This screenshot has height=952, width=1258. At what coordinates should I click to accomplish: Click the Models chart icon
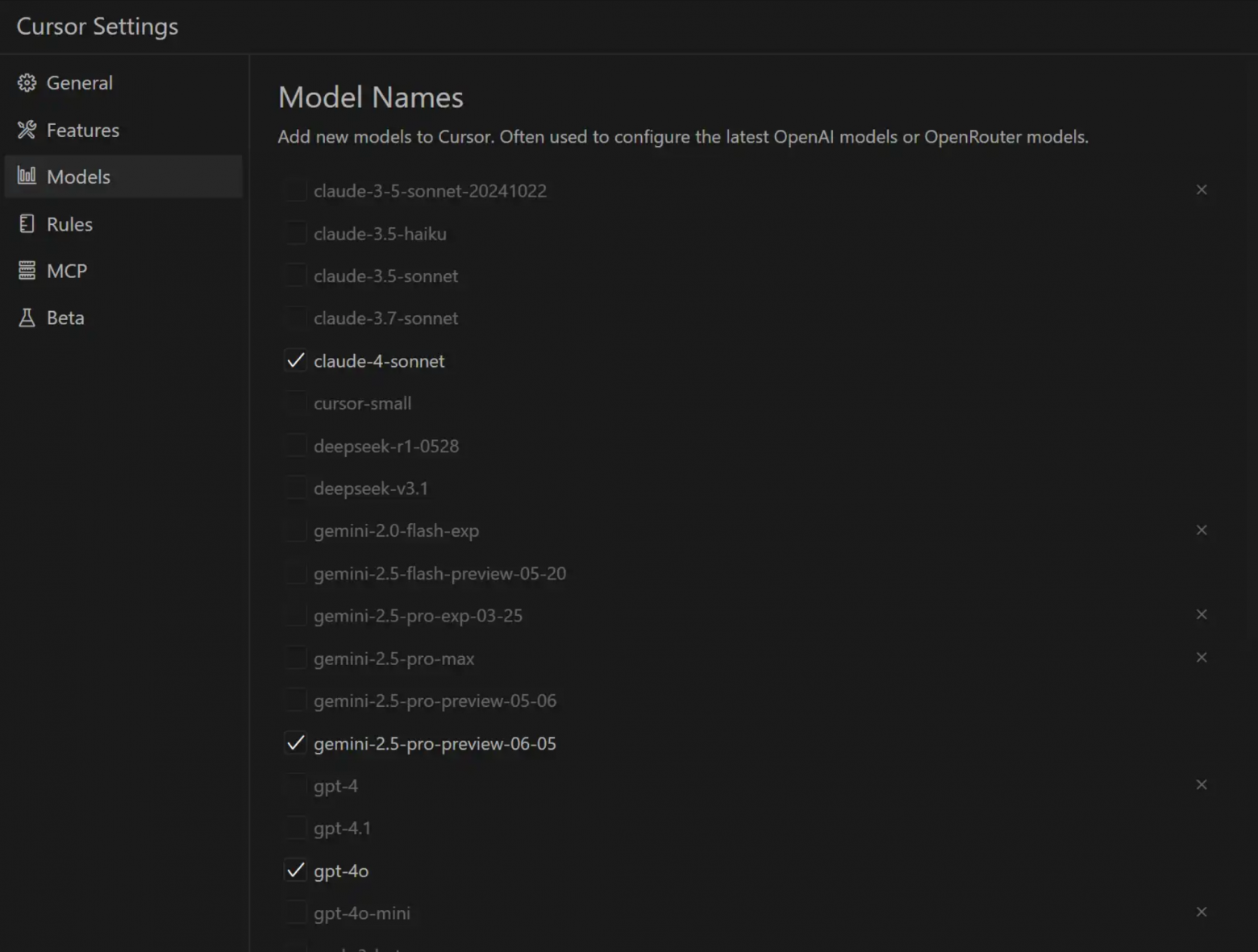[27, 176]
